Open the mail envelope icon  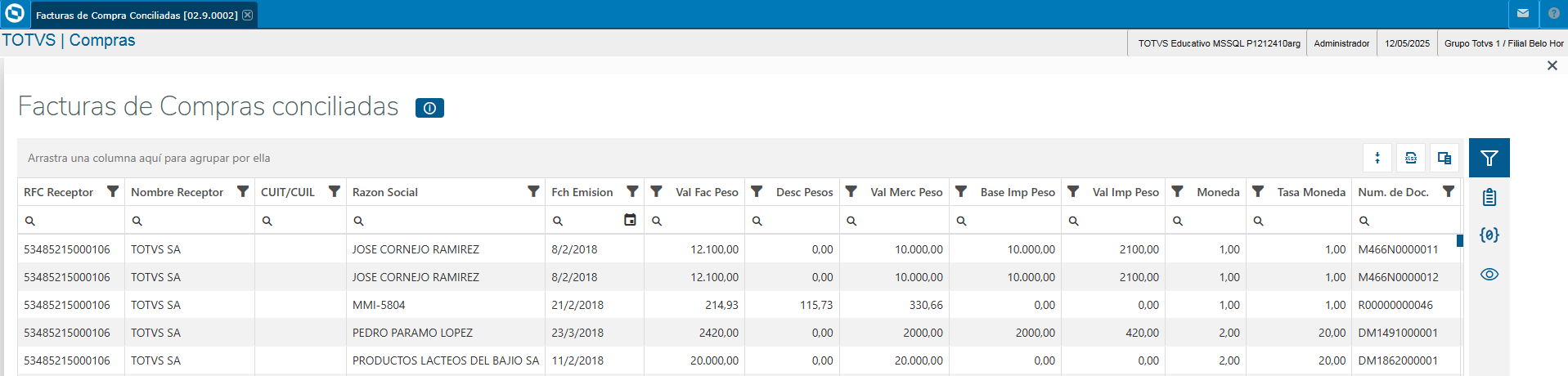point(1523,14)
